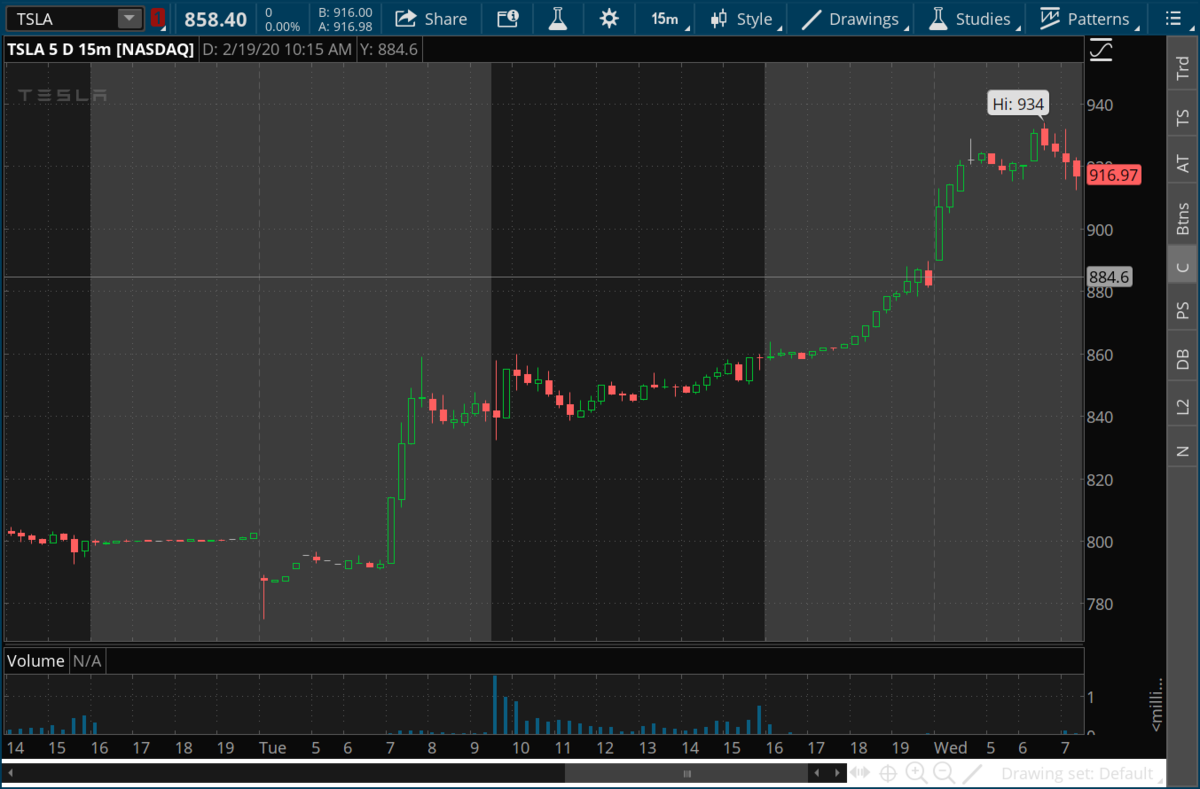Click the B: 916.00 bid quote
Screen dimensions: 1200x789
pos(345,12)
